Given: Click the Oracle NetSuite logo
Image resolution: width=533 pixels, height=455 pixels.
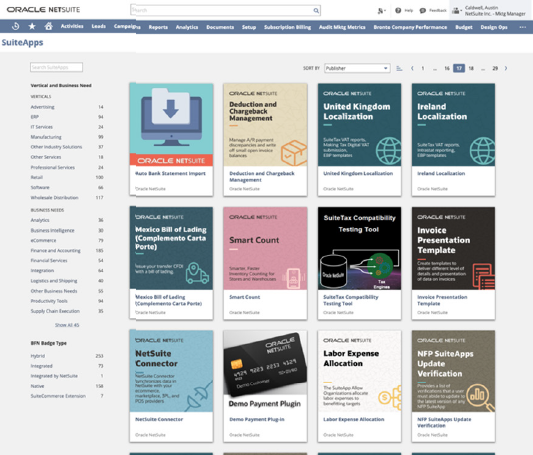Looking at the screenshot, I should pos(43,10).
